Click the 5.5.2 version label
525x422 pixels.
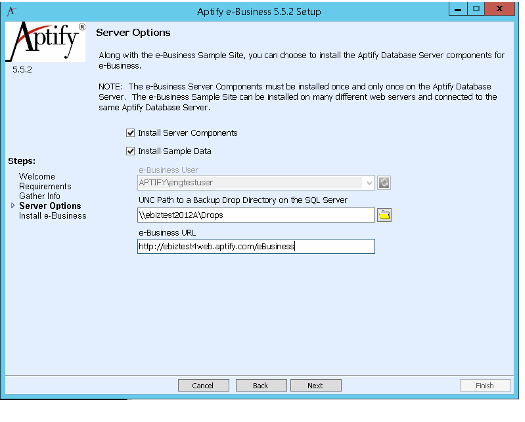point(22,70)
